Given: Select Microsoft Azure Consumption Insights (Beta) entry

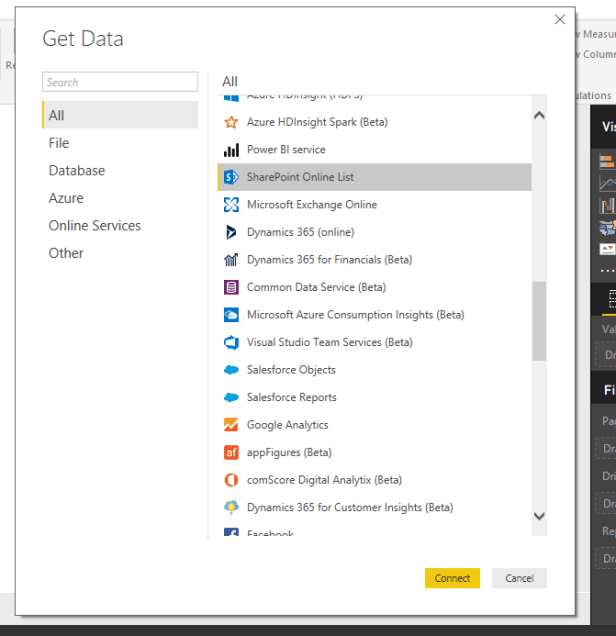Looking at the screenshot, I should click(374, 315).
